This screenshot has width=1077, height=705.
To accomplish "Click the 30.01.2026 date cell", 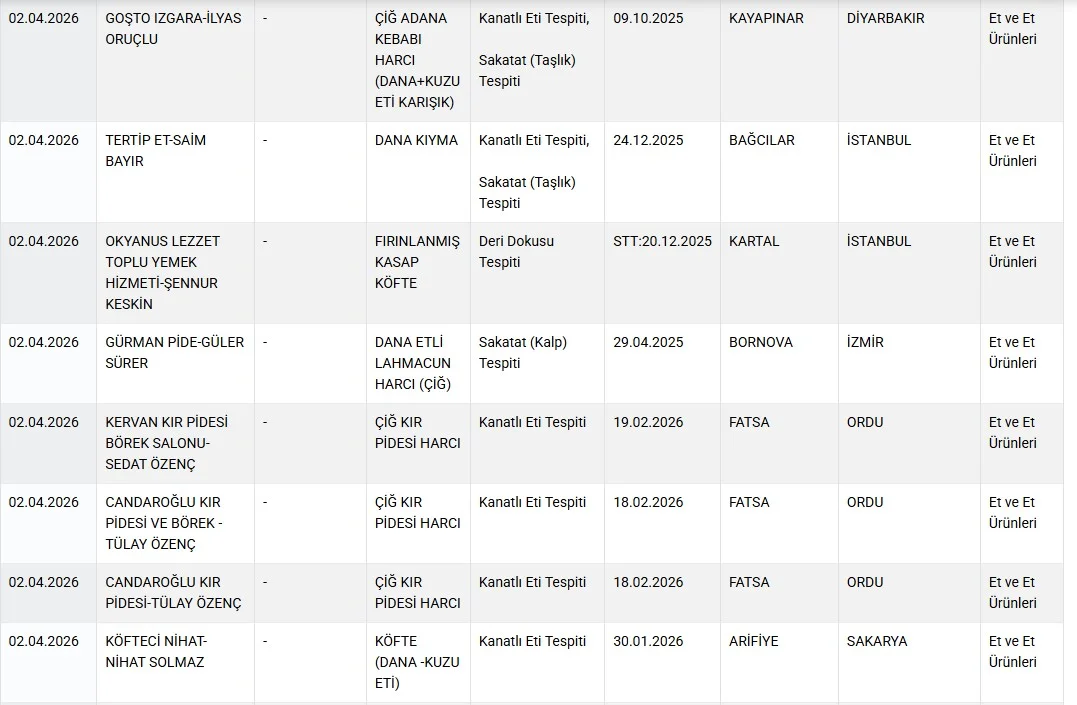I will 648,641.
